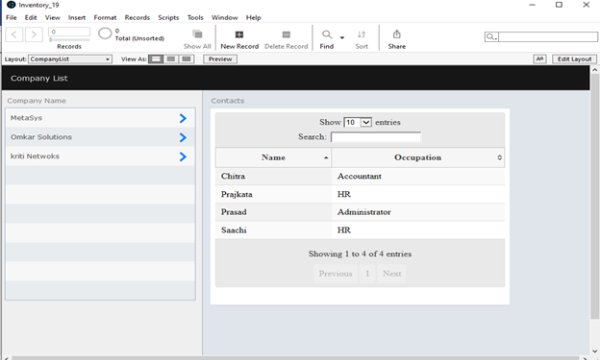600x360 pixels.
Task: Select the MetaSys company name
Action: 26,118
